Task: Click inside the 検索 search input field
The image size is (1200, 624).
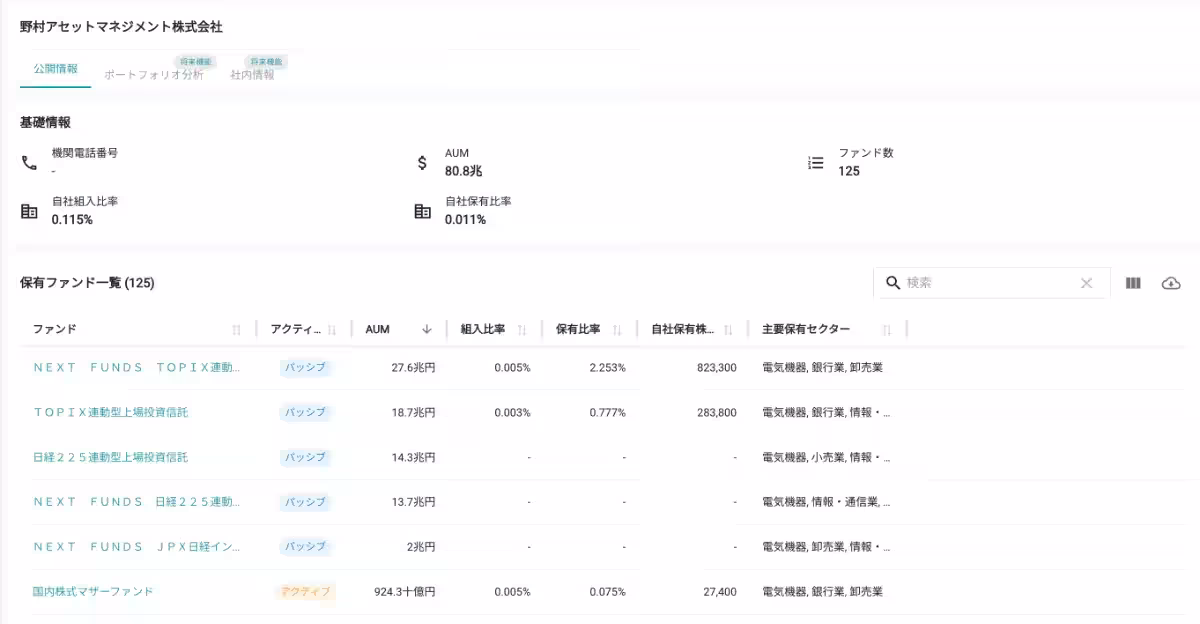Action: [x=970, y=283]
